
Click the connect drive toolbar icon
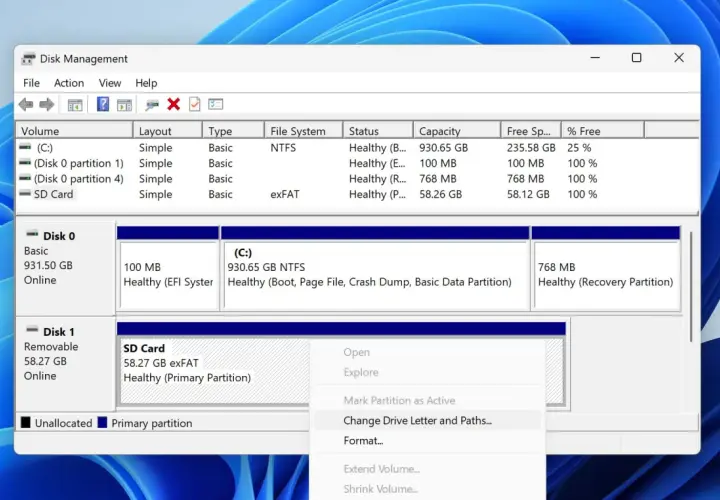pyautogui.click(x=152, y=105)
